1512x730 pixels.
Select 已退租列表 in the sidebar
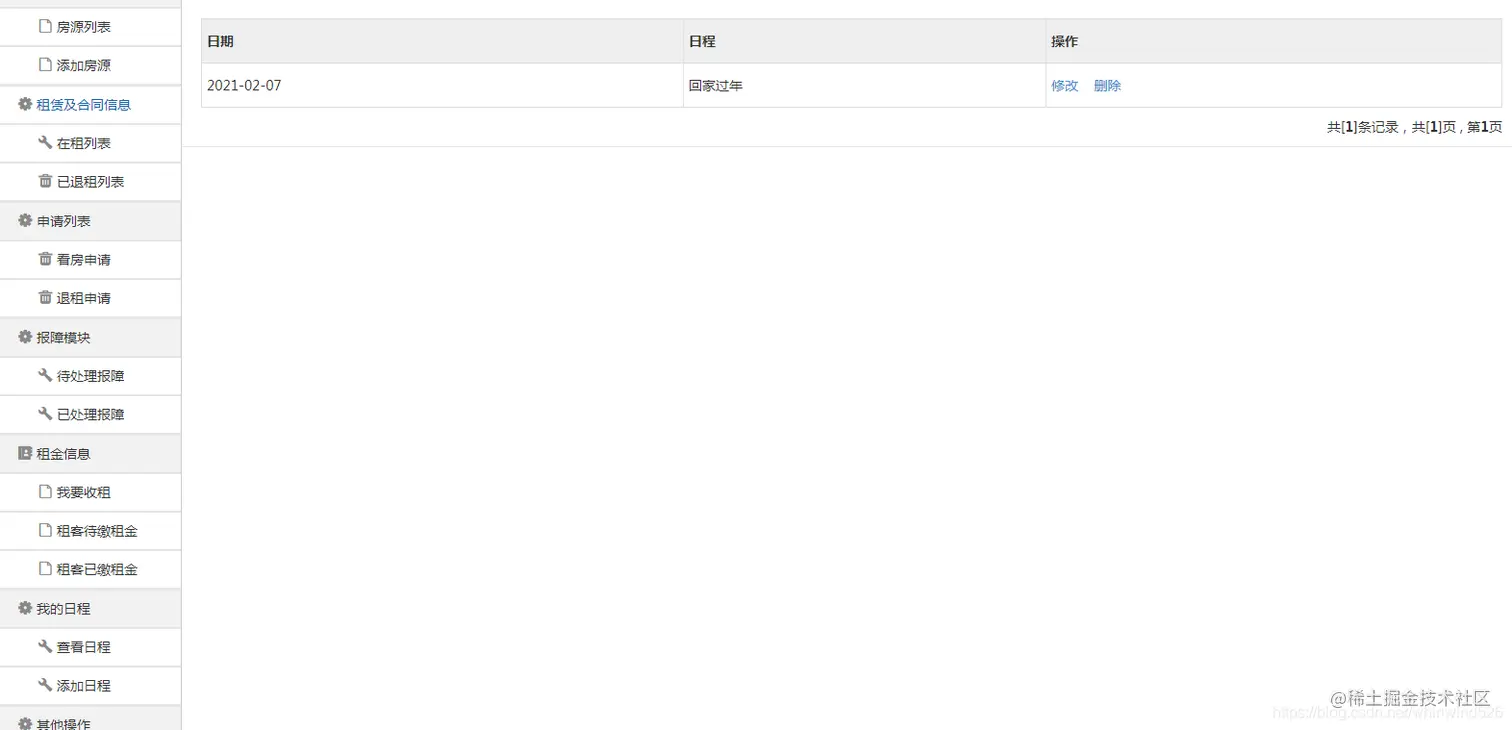pyautogui.click(x=90, y=181)
